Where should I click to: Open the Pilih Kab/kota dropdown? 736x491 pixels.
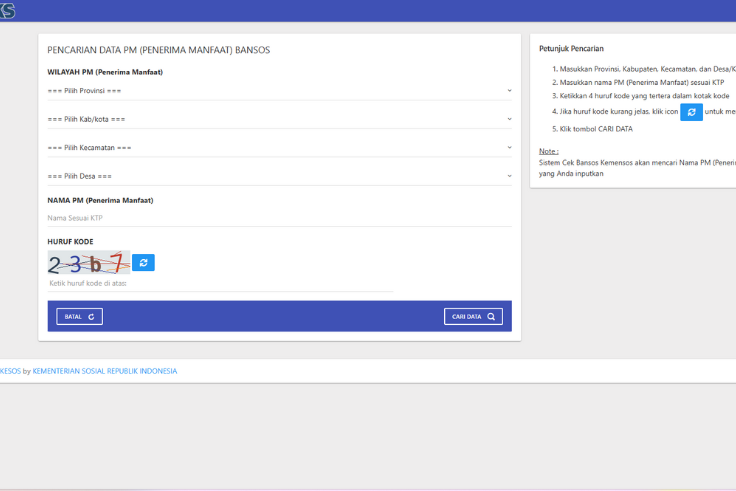[279, 119]
